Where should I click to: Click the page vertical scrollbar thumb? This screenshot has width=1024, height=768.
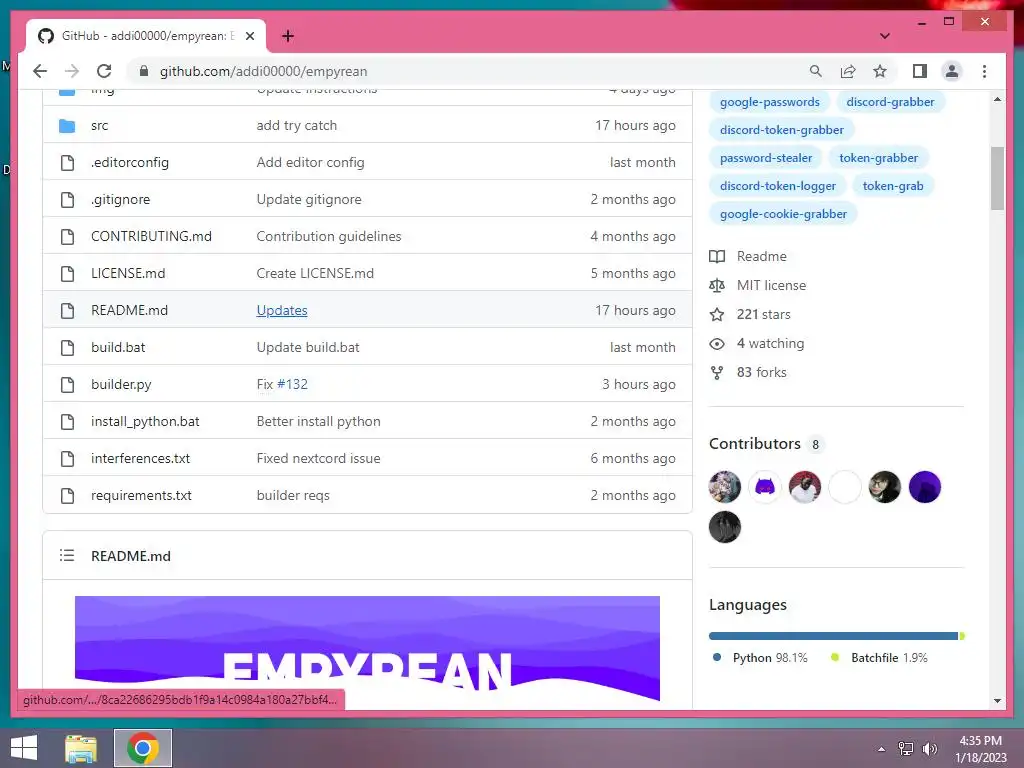click(x=997, y=178)
